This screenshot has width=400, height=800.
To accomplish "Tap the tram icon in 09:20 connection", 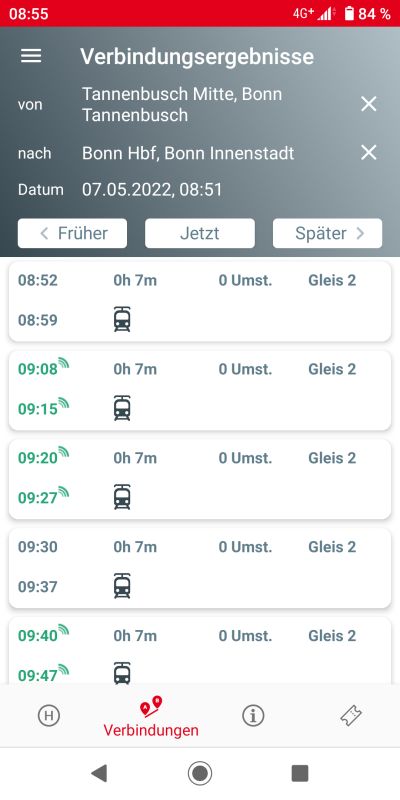I will [122, 497].
